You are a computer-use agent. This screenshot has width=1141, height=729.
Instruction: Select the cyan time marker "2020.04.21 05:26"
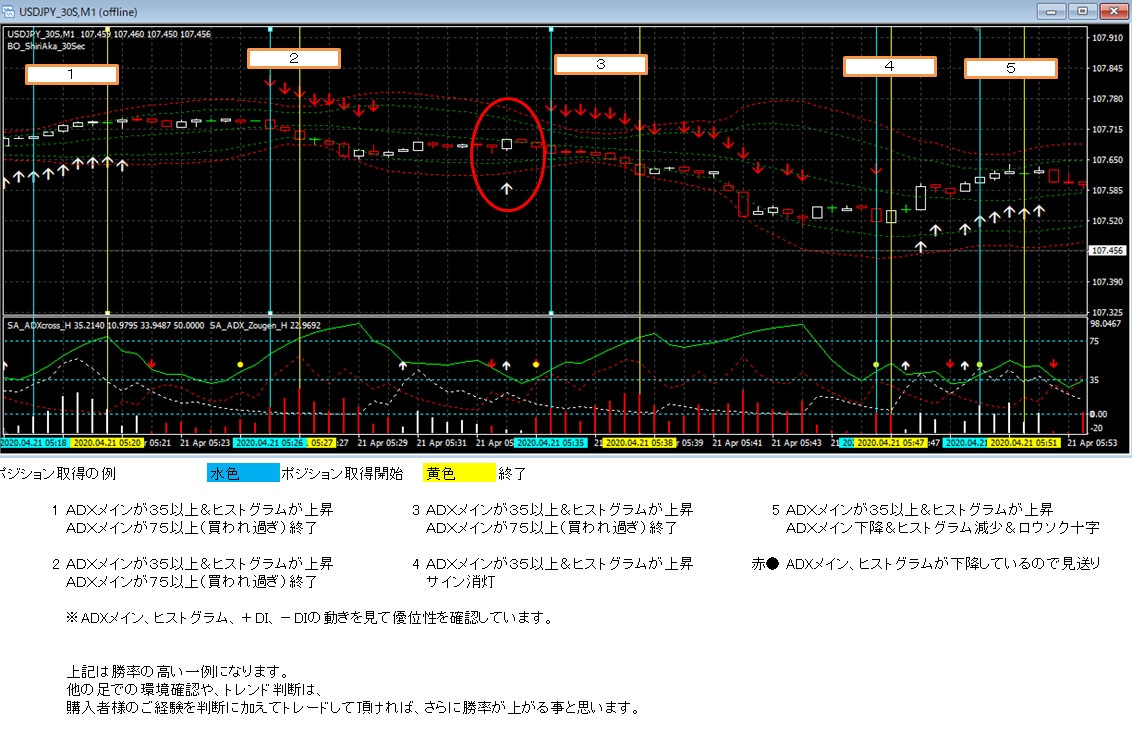[269, 442]
